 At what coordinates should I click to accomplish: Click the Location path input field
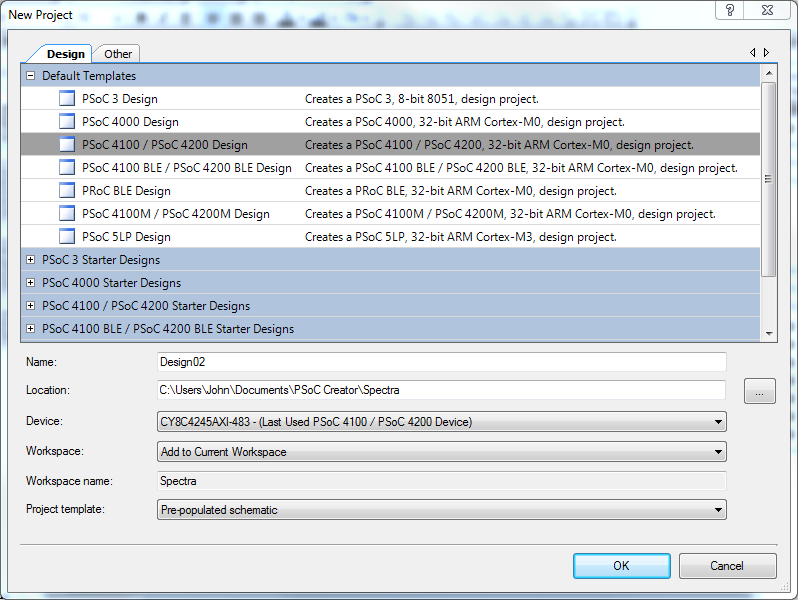point(442,390)
